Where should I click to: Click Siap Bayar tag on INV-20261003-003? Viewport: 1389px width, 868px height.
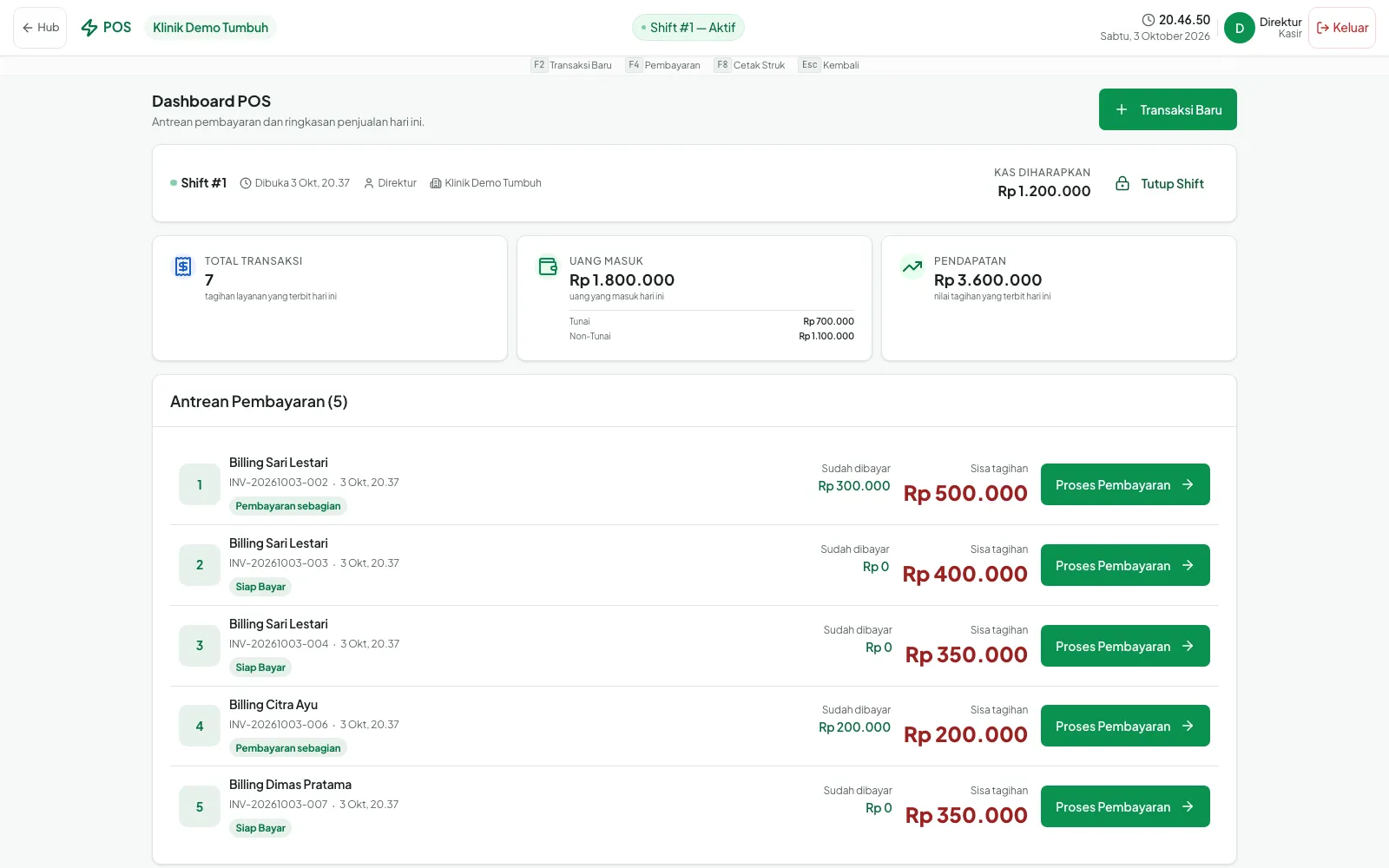point(260,587)
